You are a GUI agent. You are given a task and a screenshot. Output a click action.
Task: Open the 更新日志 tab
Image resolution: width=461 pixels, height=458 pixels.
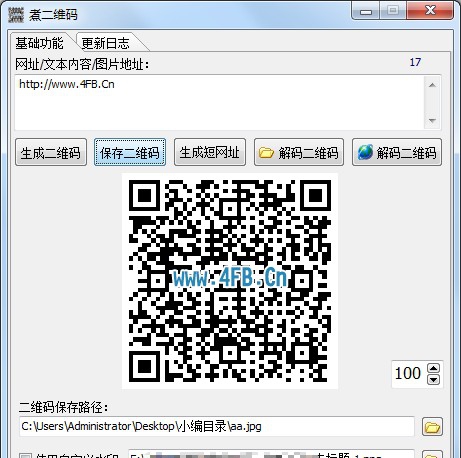105,43
